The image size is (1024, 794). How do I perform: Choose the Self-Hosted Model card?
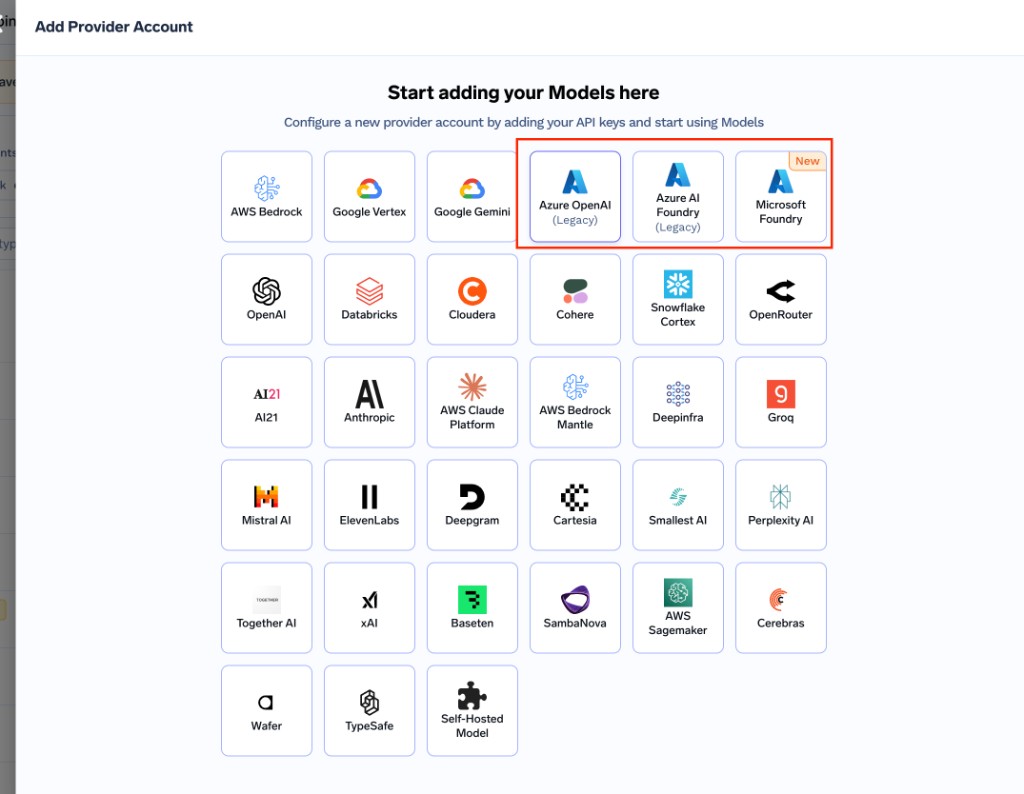(x=472, y=710)
